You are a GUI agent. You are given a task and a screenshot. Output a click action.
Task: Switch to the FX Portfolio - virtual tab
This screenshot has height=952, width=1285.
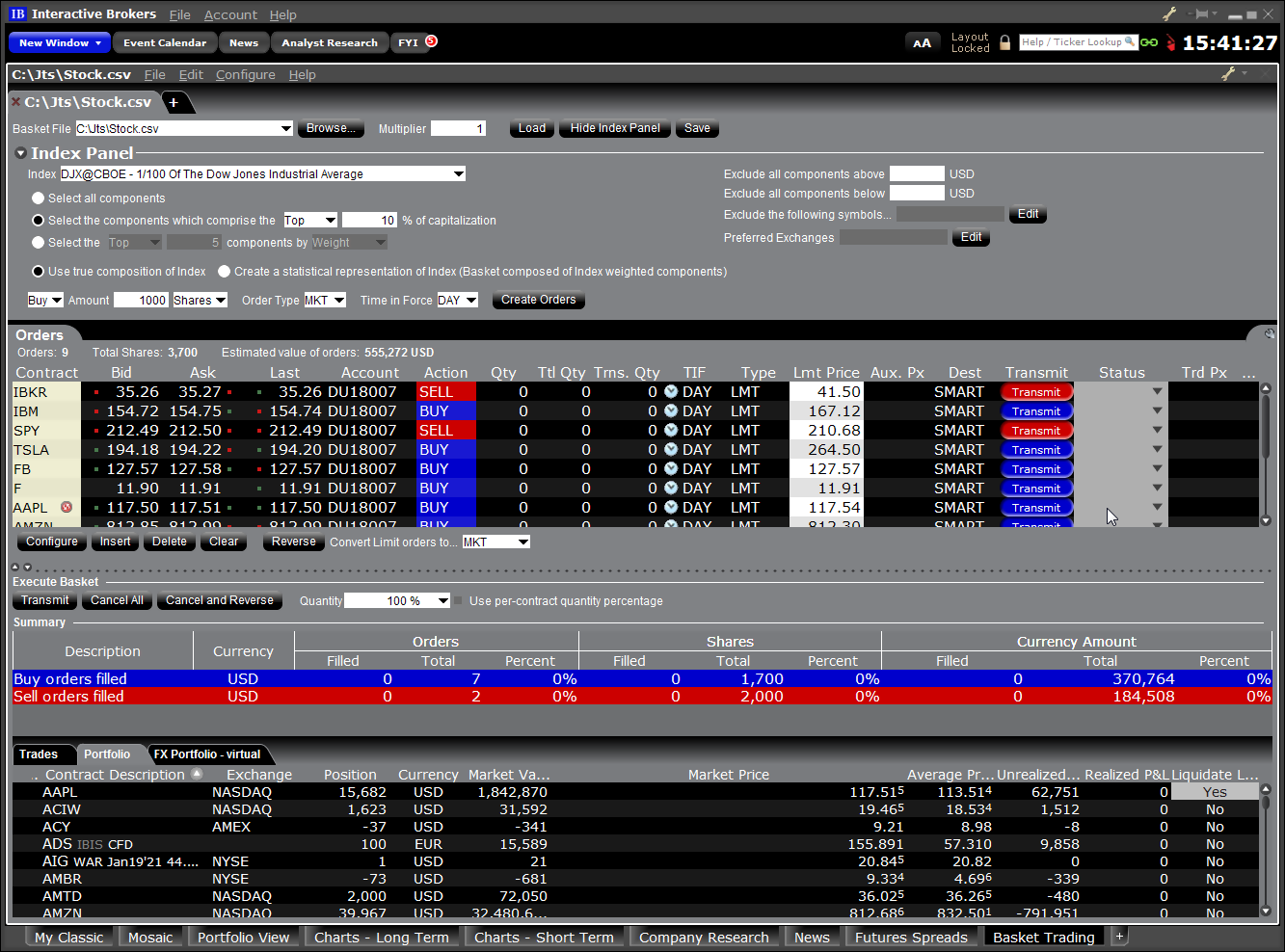[x=208, y=754]
